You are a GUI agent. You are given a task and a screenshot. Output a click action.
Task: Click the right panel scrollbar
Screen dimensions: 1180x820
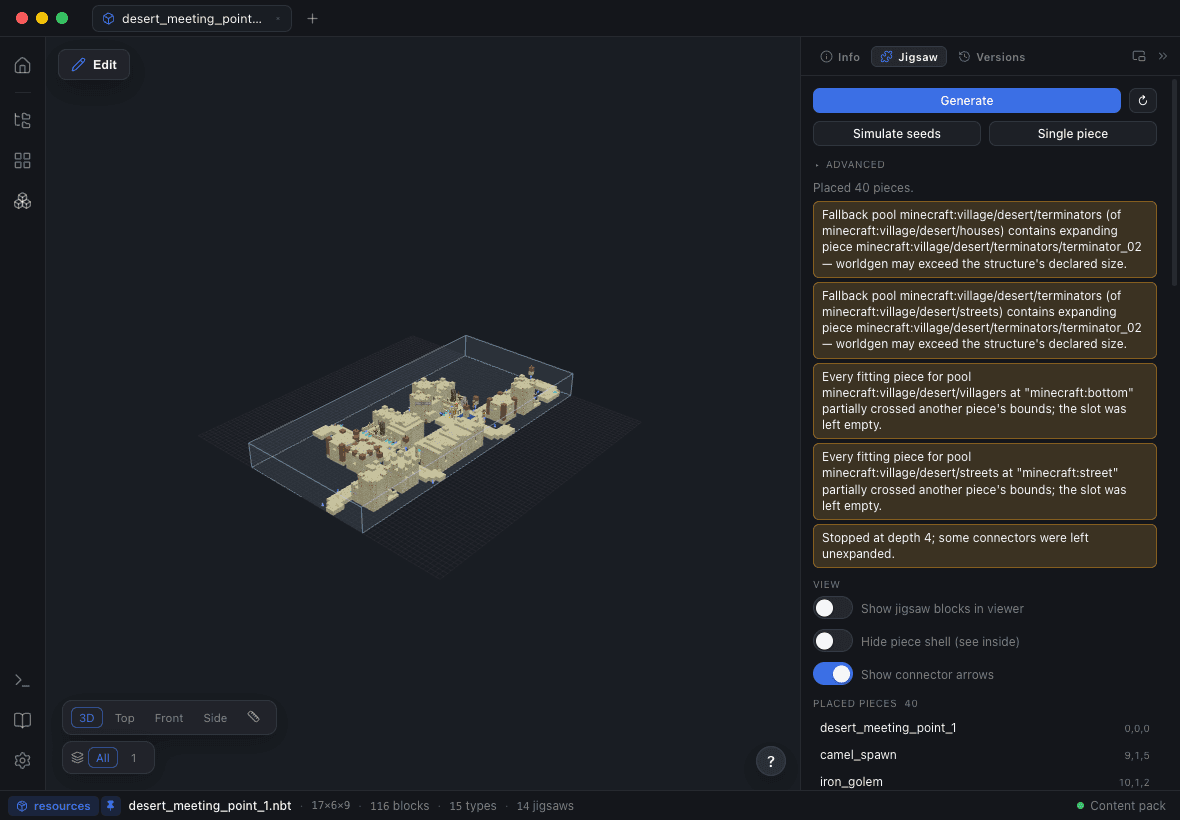(x=1174, y=183)
